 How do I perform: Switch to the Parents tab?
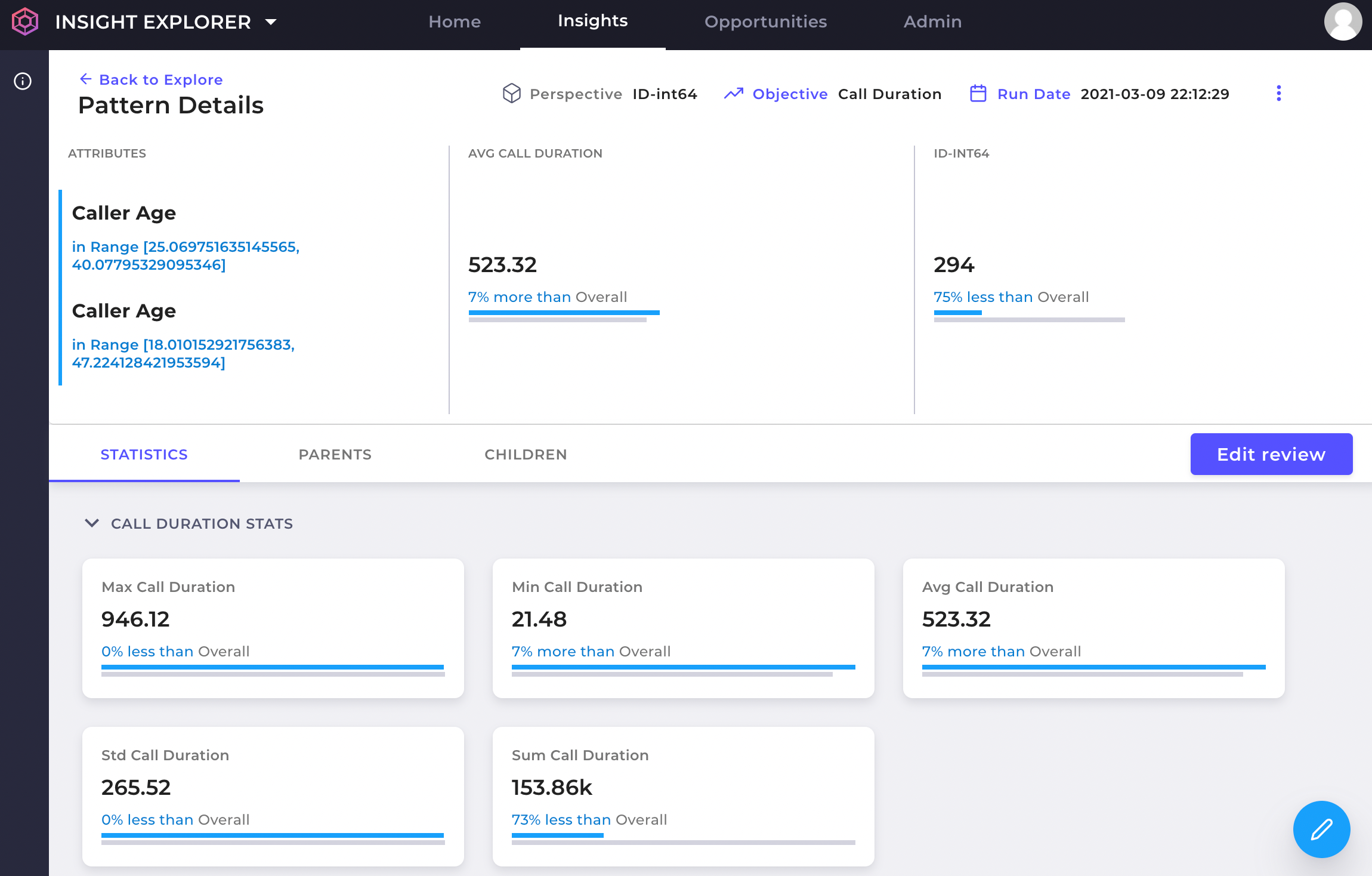(x=335, y=455)
